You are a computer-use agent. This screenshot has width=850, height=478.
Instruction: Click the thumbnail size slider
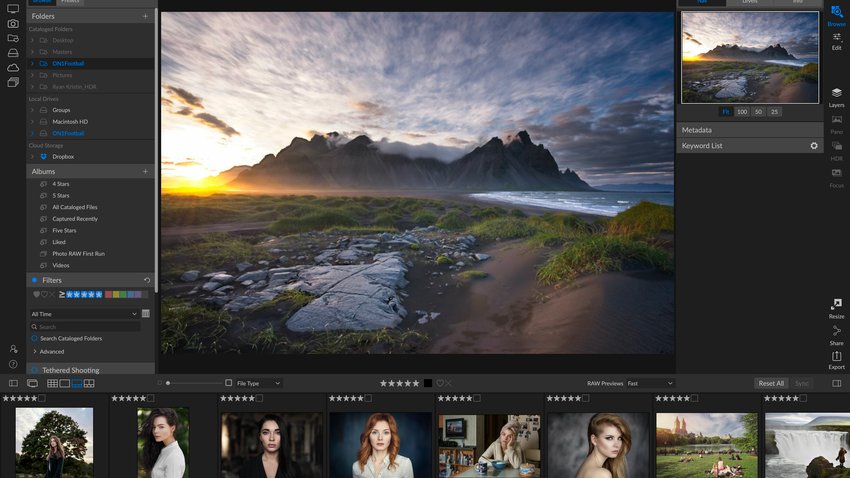[x=195, y=383]
